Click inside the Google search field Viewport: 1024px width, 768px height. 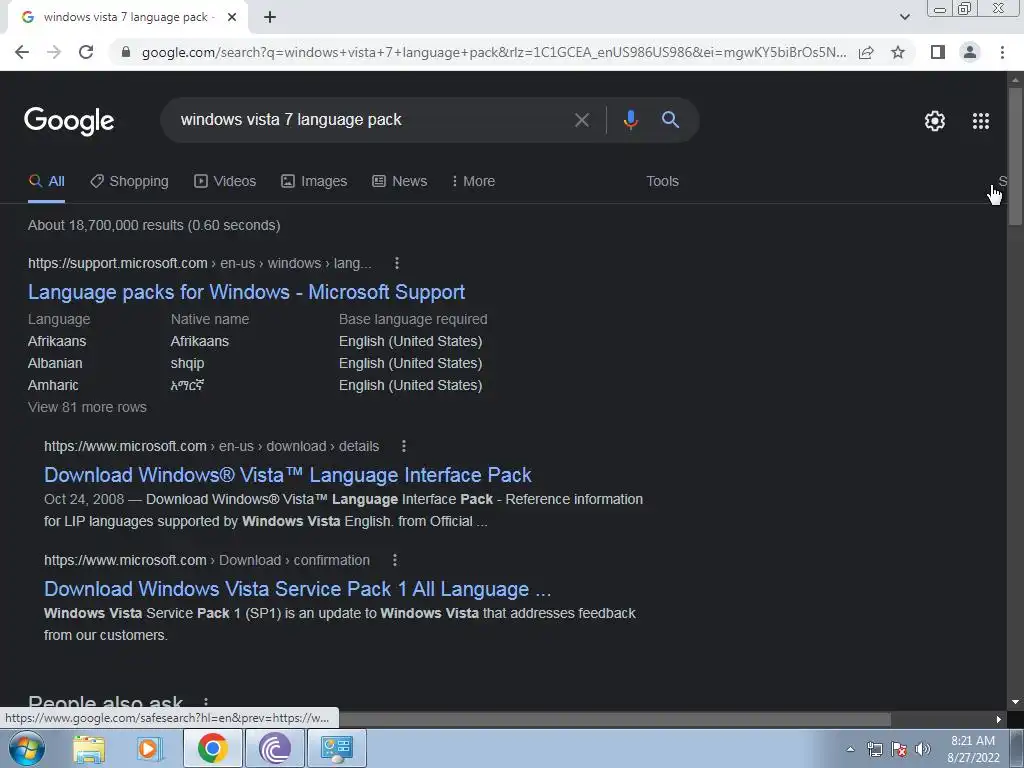pyautogui.click(x=366, y=120)
